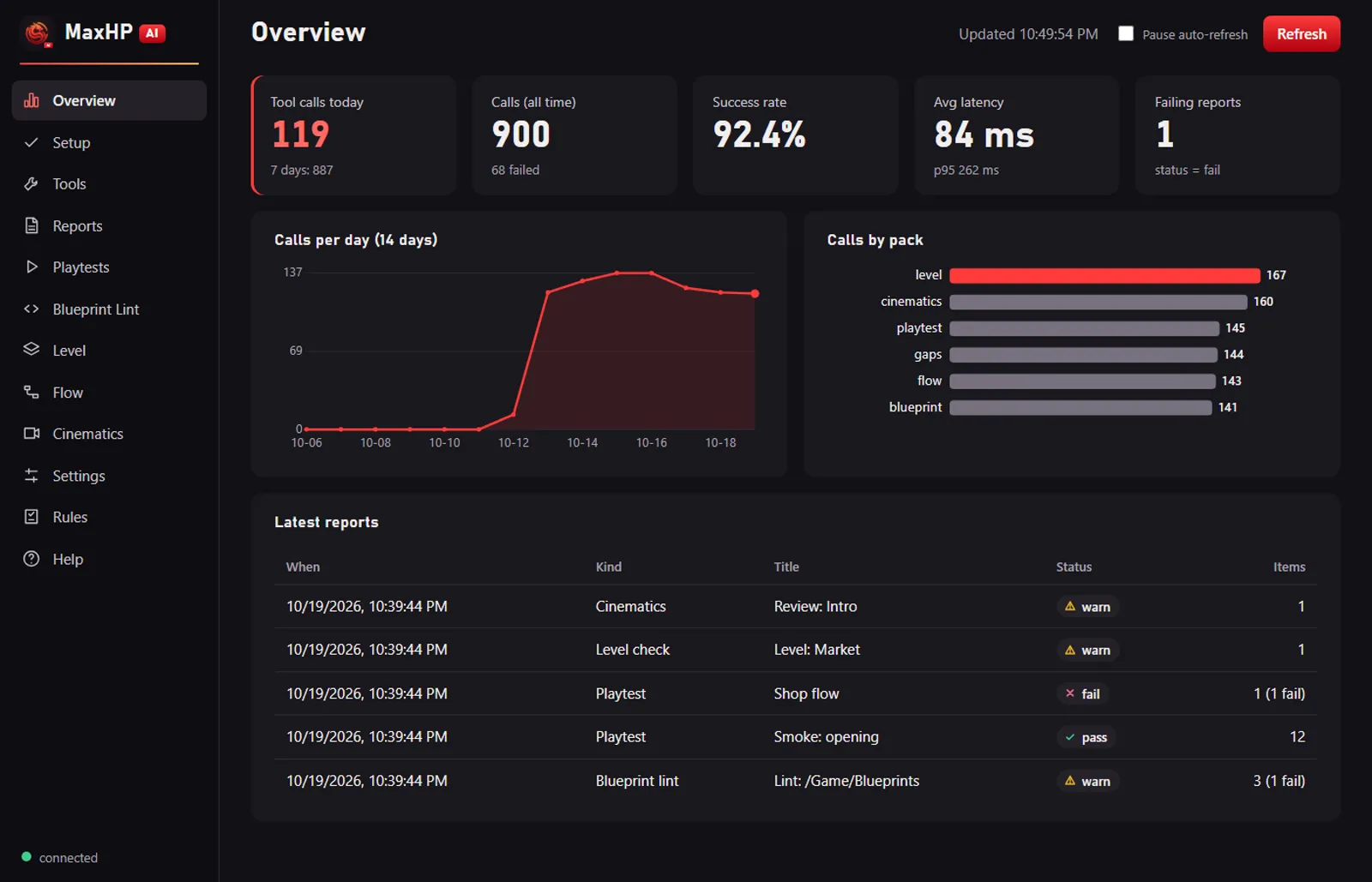This screenshot has height=882, width=1372.
Task: Toggle the Pause auto-refresh checkbox
Action: tap(1126, 33)
